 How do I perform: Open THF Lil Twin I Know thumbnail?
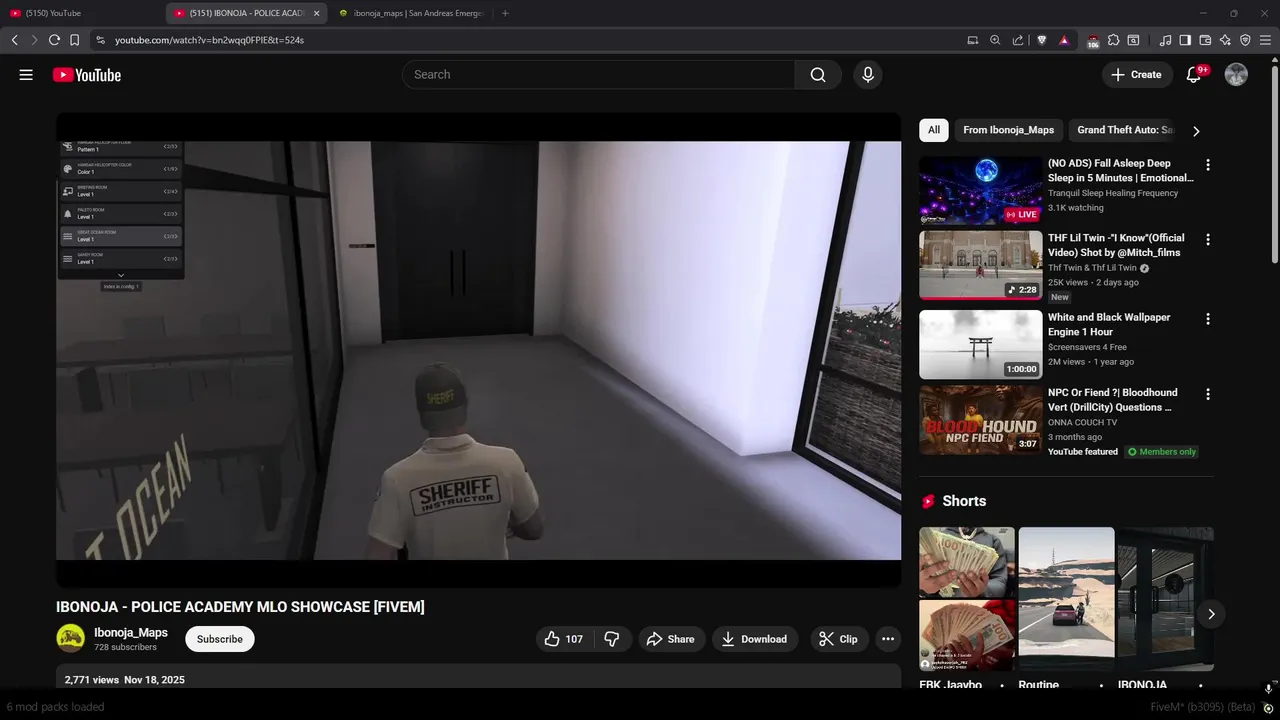[x=980, y=265]
